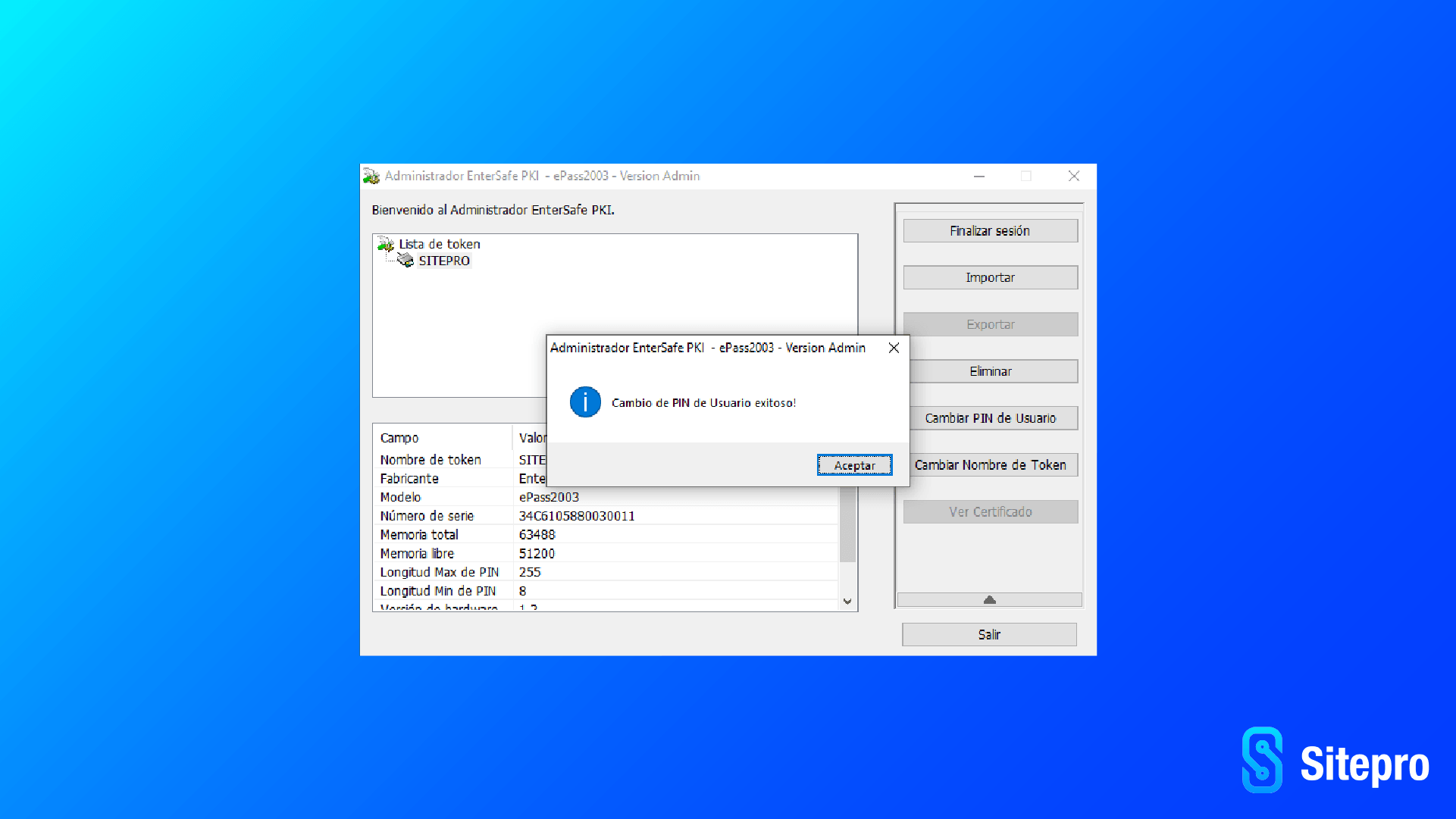The width and height of the screenshot is (1456, 819).
Task: Collapse the button panel with up arrow
Action: click(989, 600)
